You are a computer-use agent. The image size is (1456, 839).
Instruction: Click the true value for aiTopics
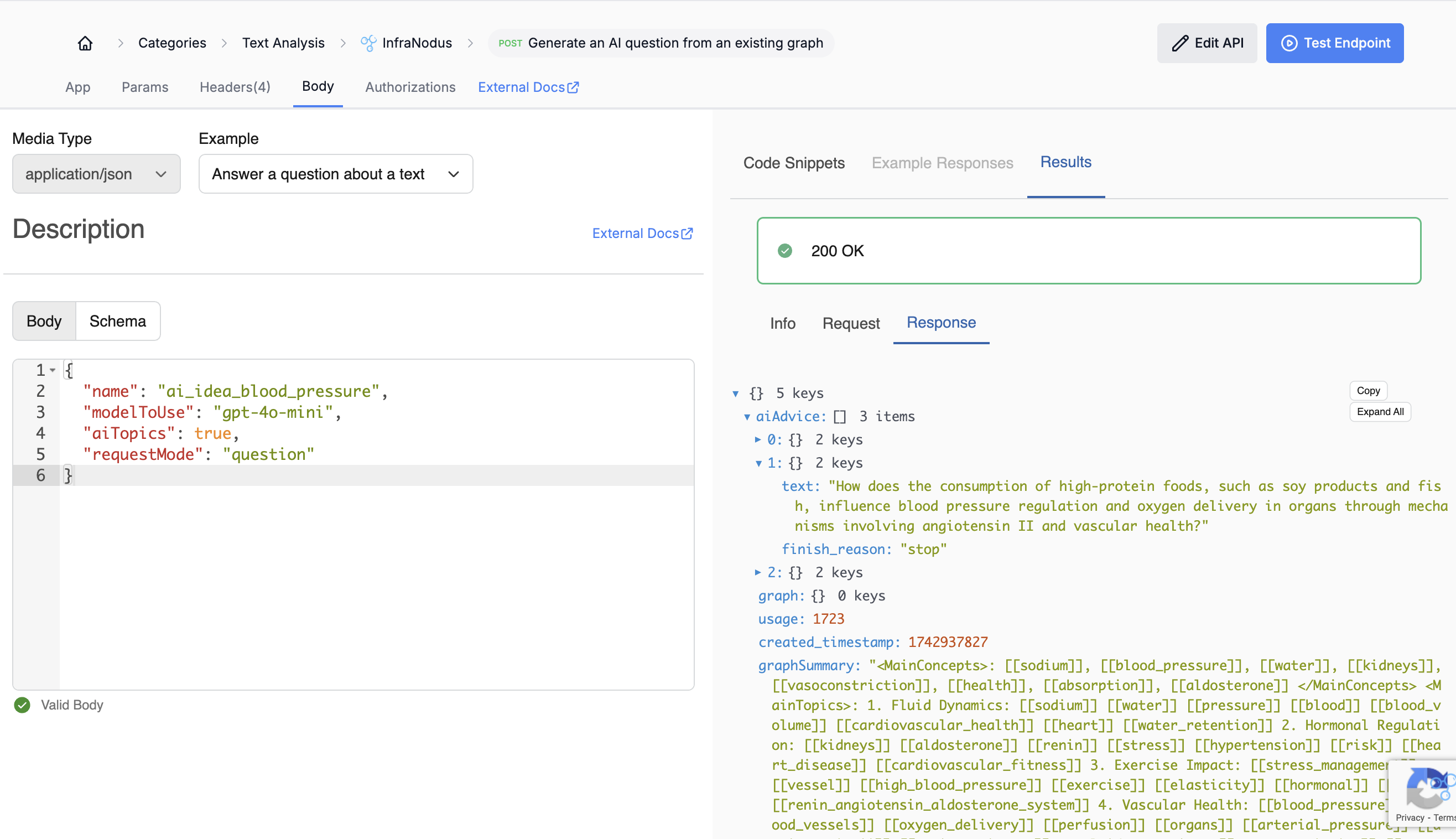click(x=212, y=433)
